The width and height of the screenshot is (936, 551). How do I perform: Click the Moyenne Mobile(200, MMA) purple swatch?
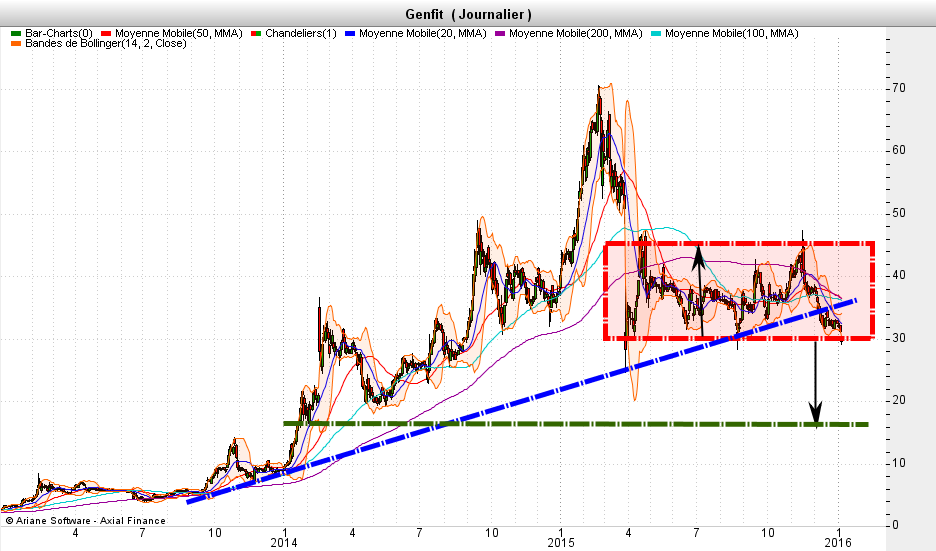coord(500,34)
